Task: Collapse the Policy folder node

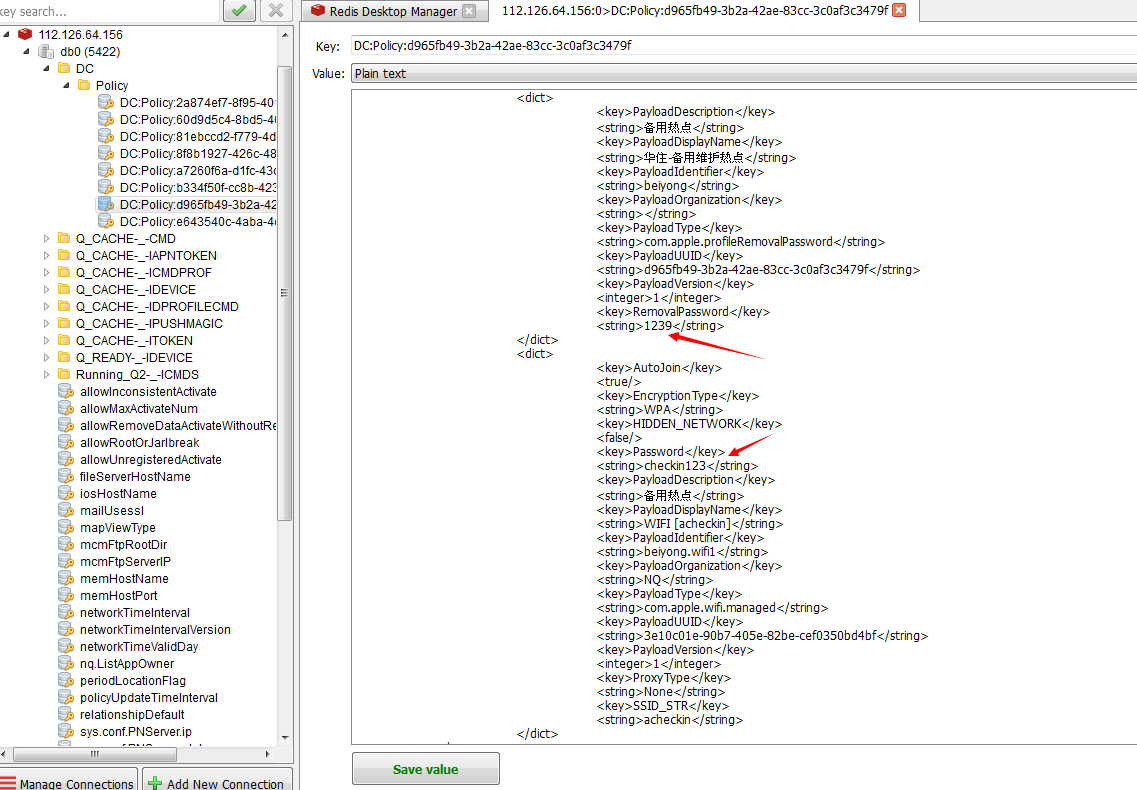Action: (67, 85)
